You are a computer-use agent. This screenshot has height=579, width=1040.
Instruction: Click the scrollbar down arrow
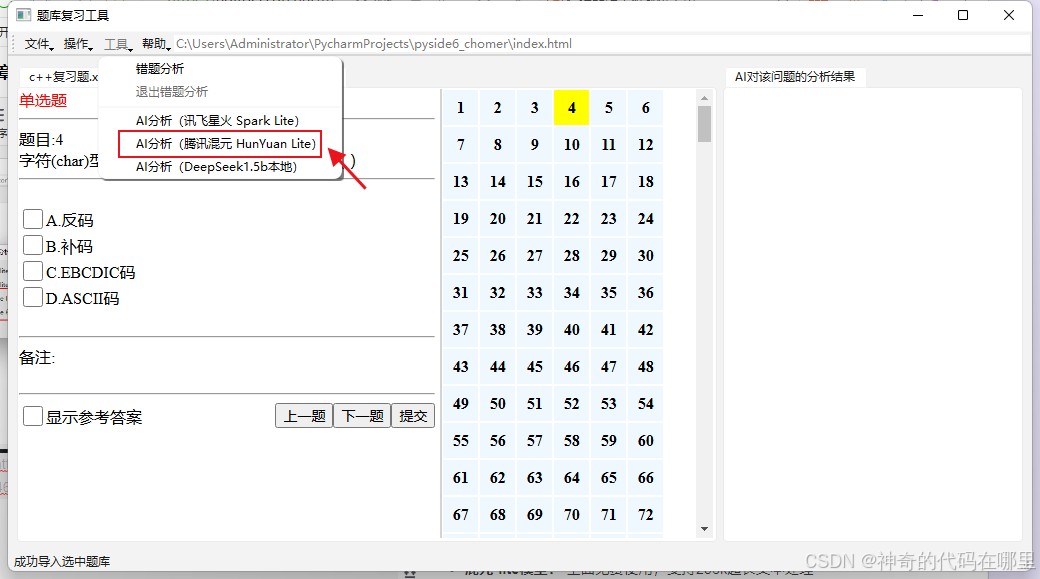pos(704,529)
